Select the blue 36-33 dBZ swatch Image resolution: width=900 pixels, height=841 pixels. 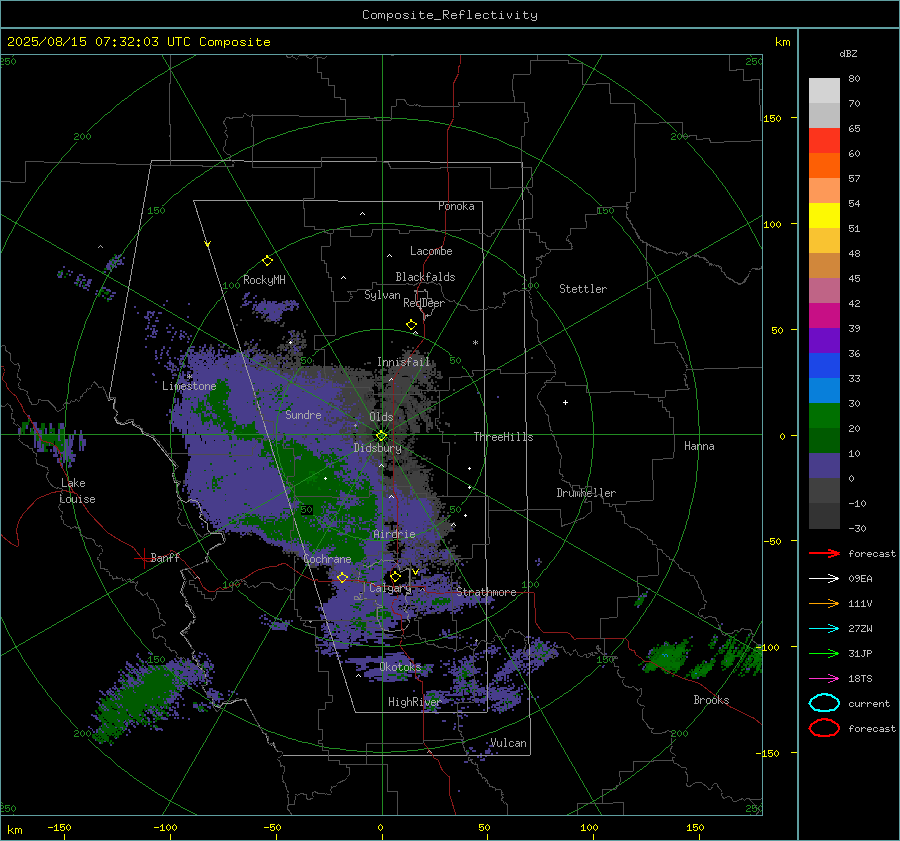[x=824, y=366]
